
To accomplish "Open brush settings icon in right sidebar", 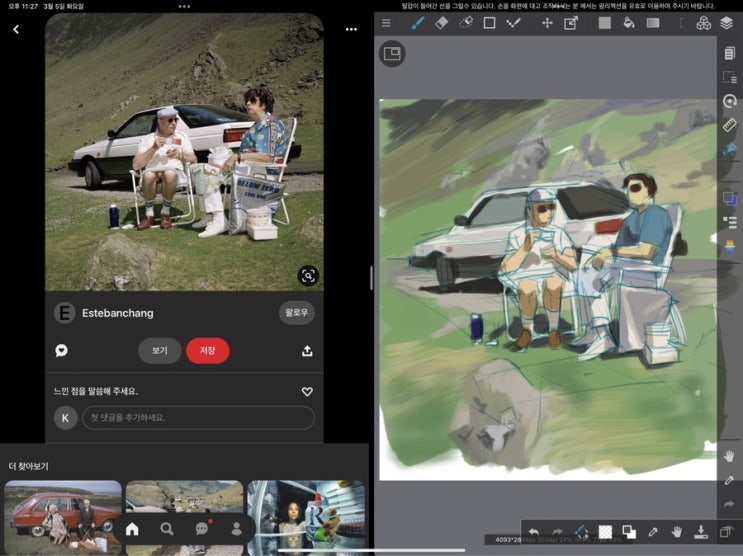I will pos(730,150).
